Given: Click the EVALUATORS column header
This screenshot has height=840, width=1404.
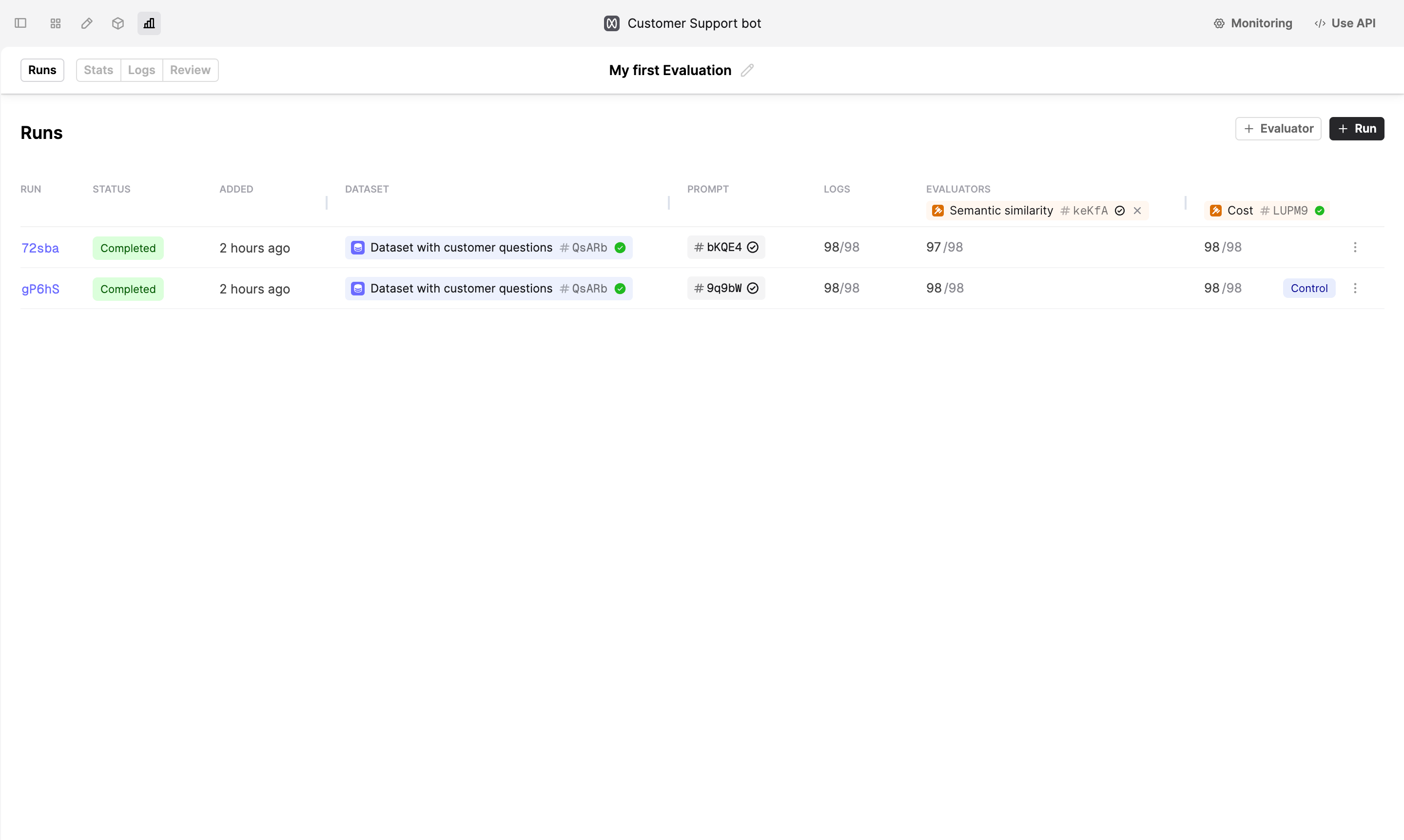Looking at the screenshot, I should click(958, 189).
